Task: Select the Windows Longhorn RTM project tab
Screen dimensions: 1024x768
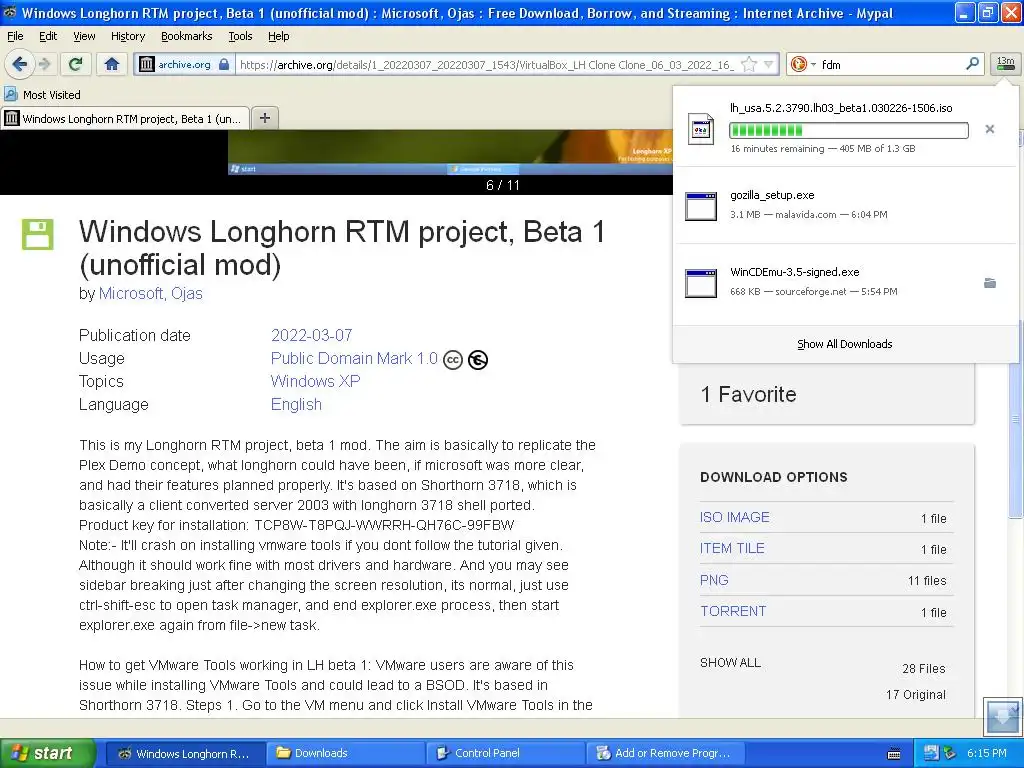Action: point(125,118)
